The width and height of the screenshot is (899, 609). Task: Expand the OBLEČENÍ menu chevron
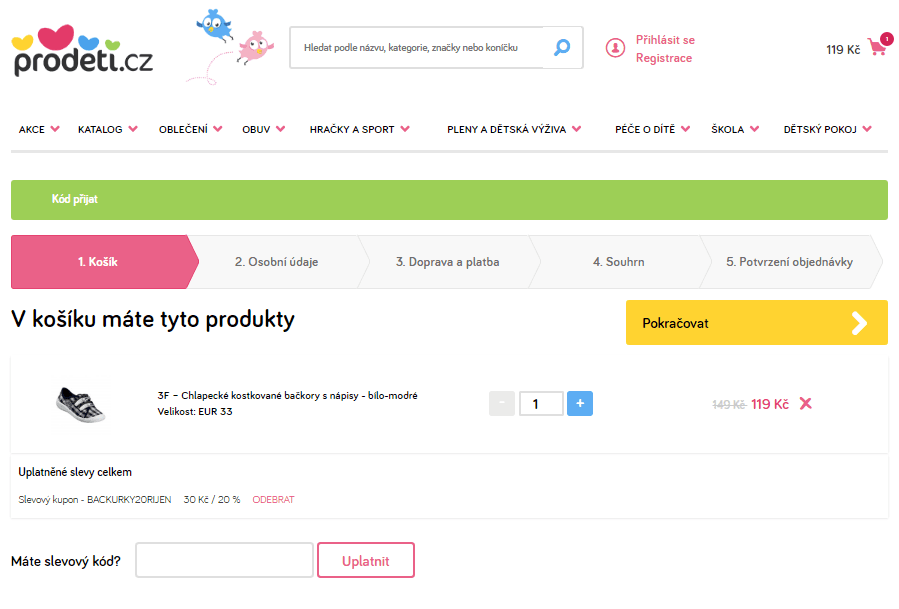coord(218,129)
